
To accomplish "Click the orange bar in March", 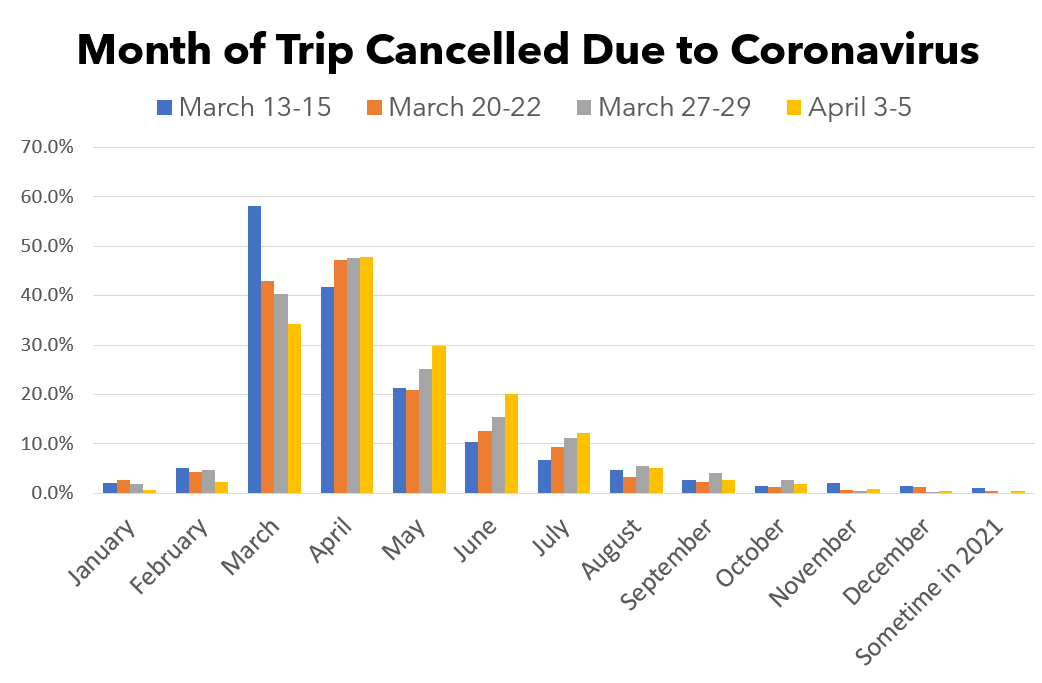I will point(267,387).
